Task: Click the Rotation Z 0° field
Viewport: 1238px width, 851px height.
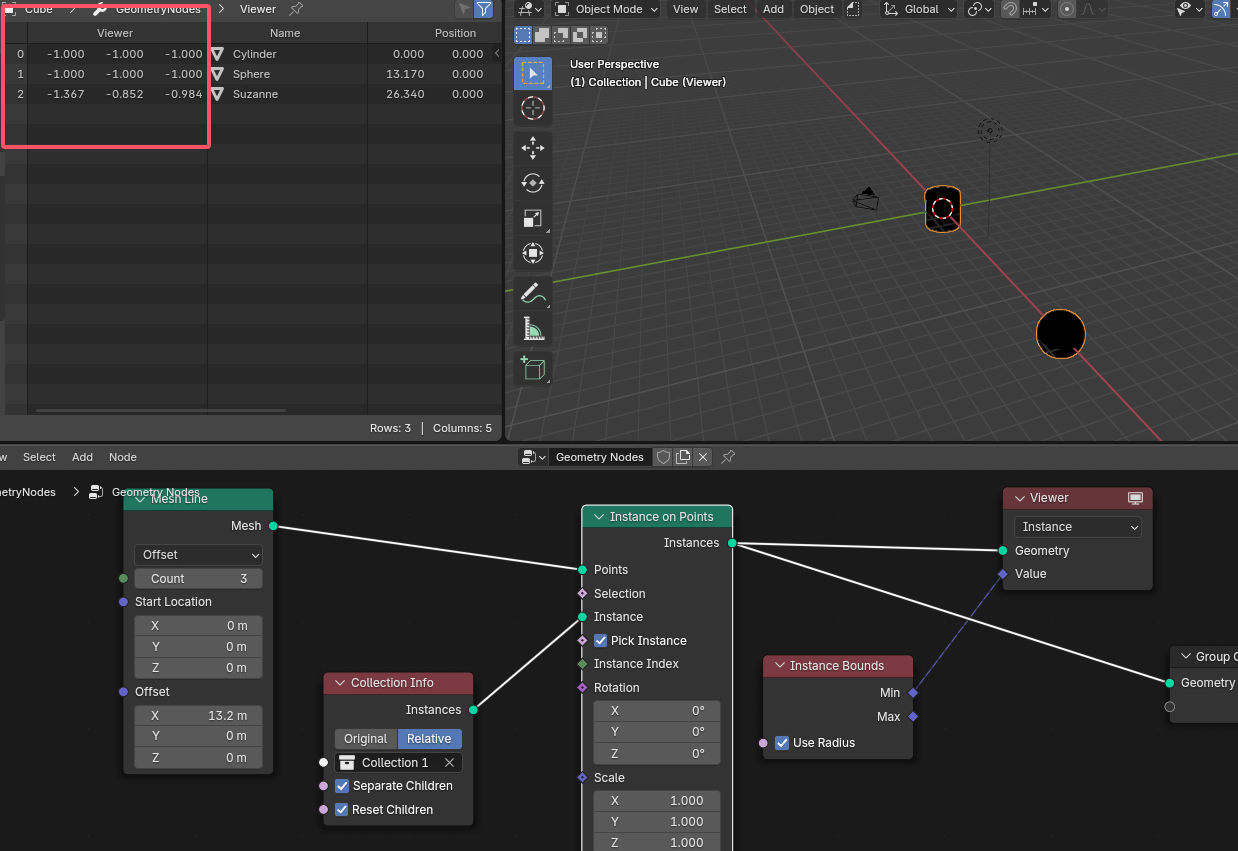Action: (x=657, y=754)
